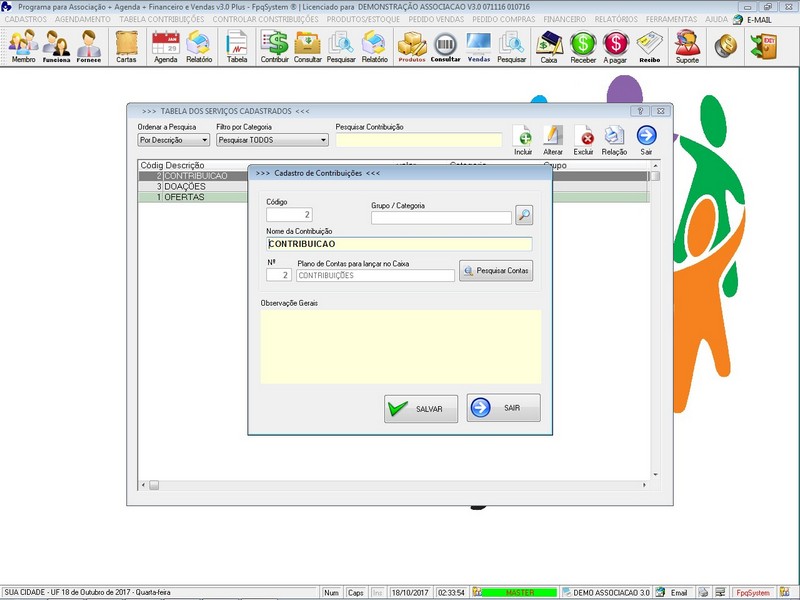Viewport: 800px width, 600px height.
Task: Open the TABELA CONTRIBUIÇÕES menu
Action: [x=162, y=19]
